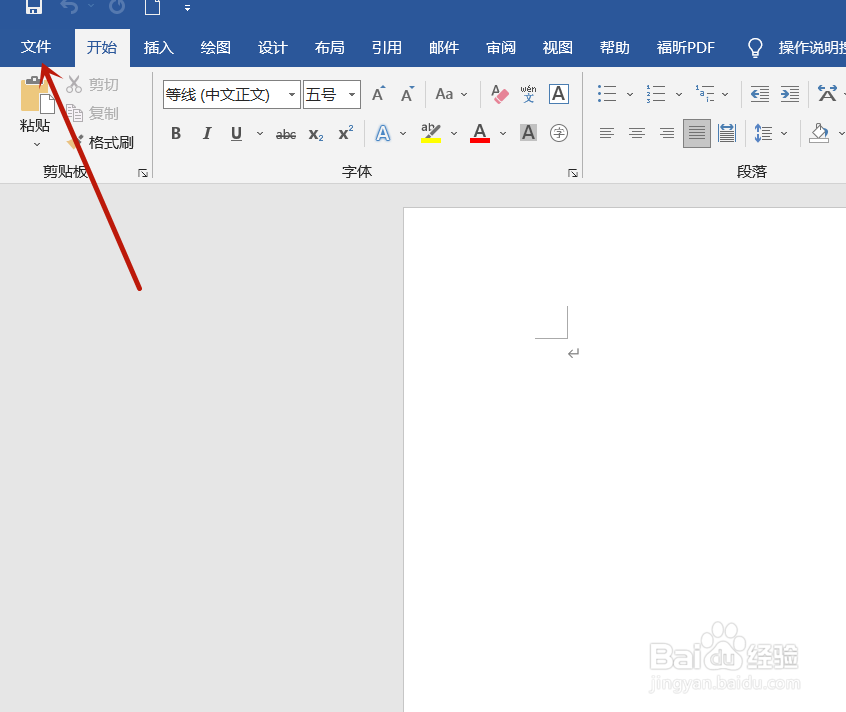Click the save icon in quick access toolbar
Screen dimensions: 846x712
[33, 8]
